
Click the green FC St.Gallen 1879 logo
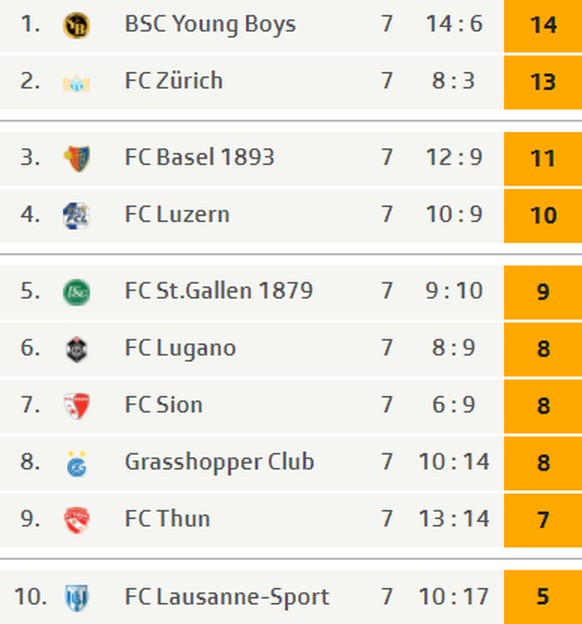pyautogui.click(x=76, y=292)
